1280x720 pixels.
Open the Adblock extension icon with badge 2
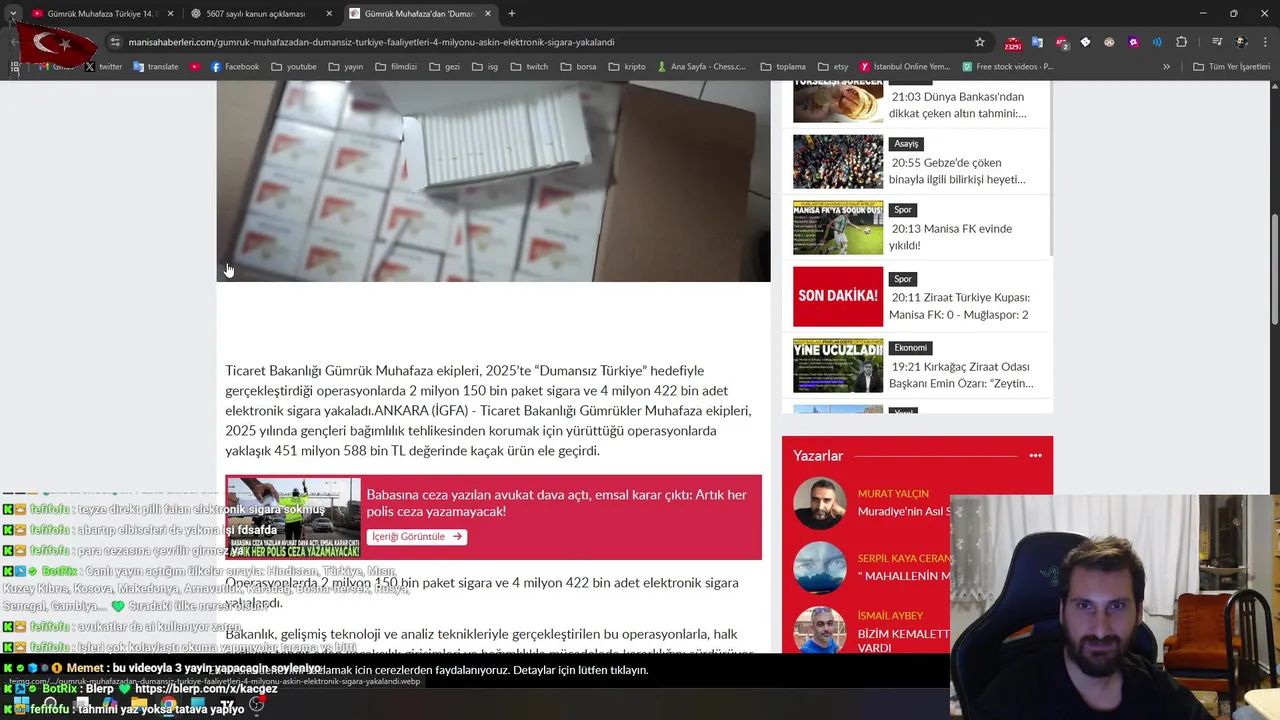pyautogui.click(x=1061, y=42)
